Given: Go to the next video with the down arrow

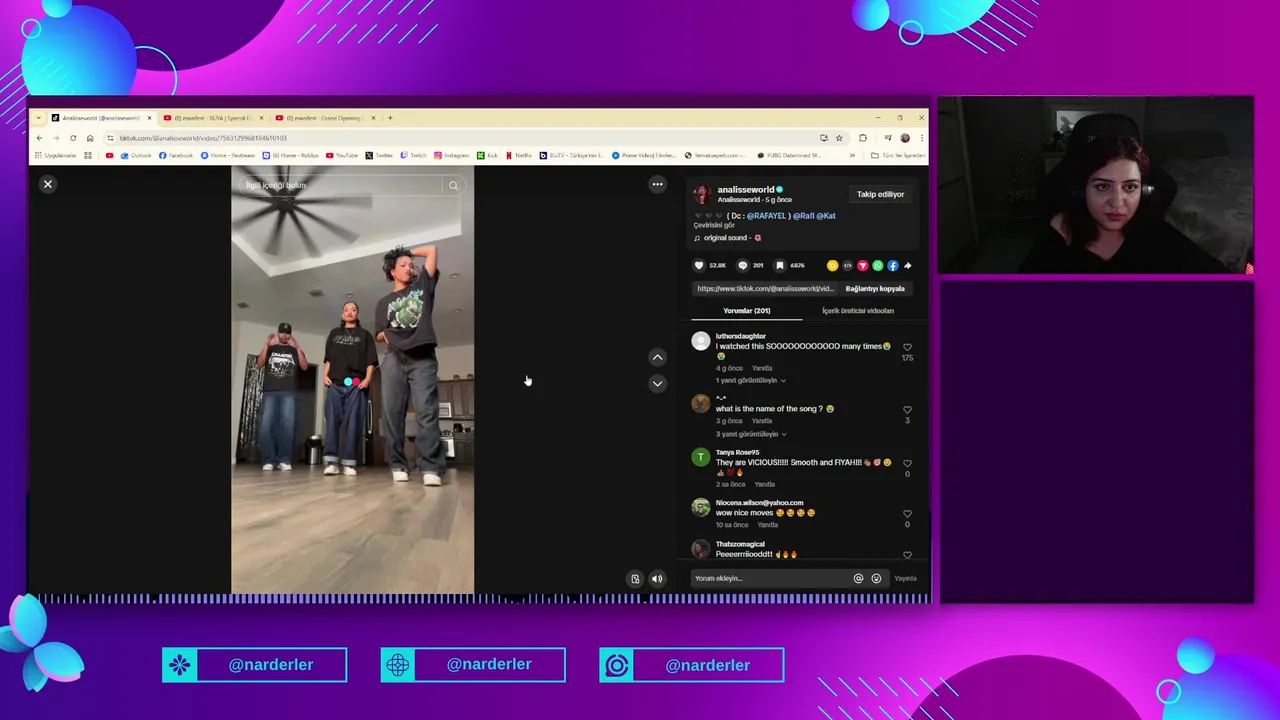Looking at the screenshot, I should (657, 383).
